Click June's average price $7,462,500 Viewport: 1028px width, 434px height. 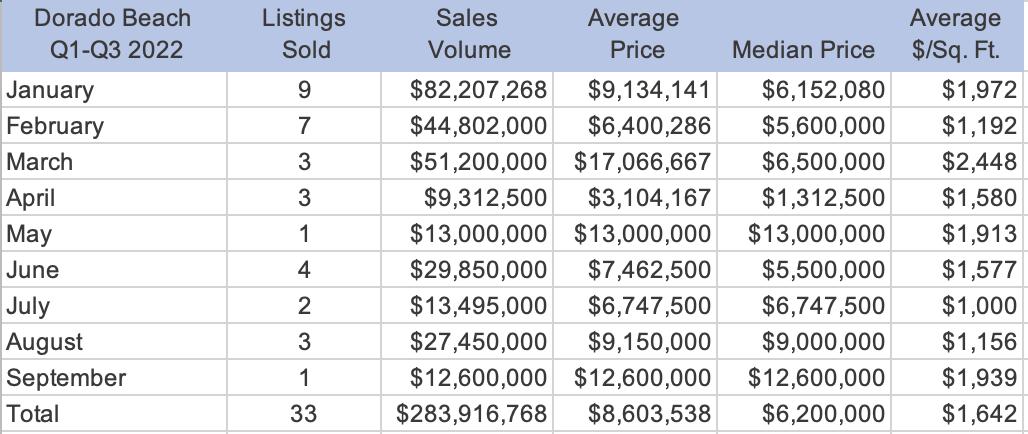[635, 270]
